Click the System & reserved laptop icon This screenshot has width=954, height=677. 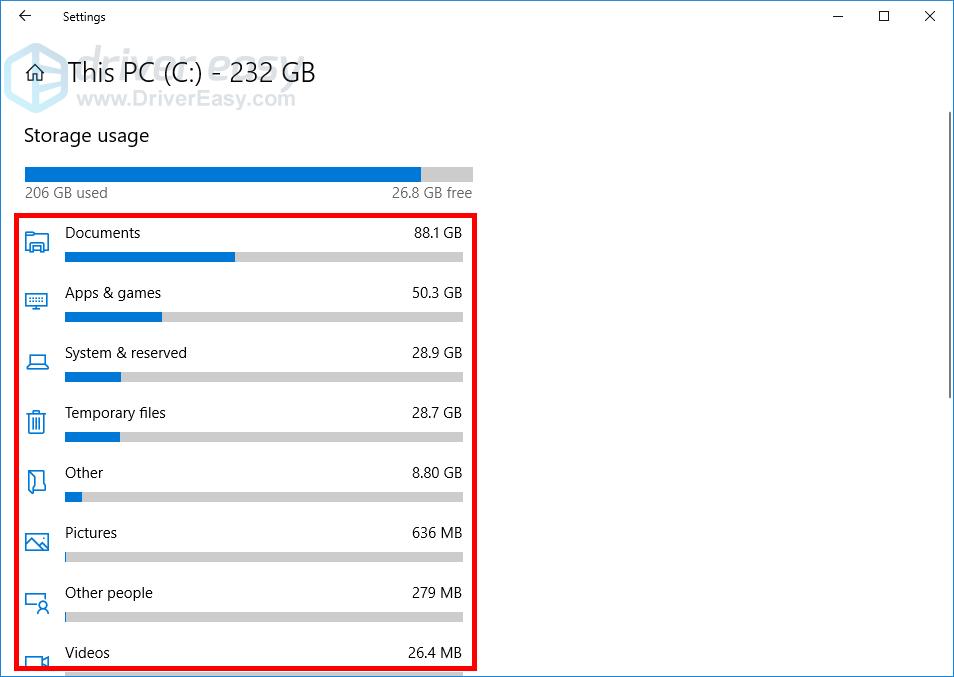point(37,362)
